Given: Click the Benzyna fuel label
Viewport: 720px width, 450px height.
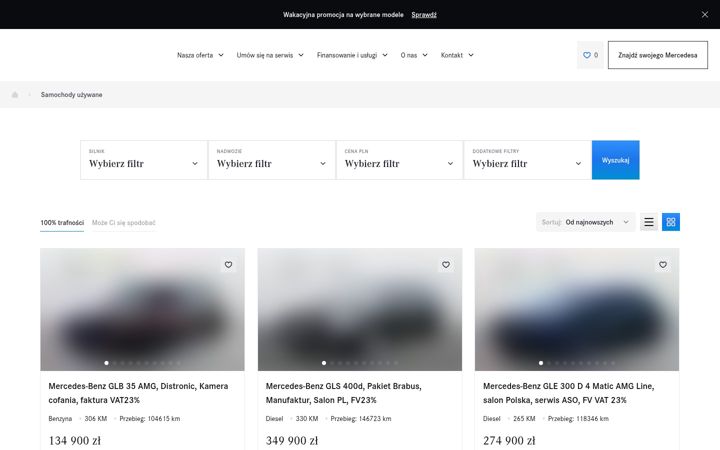Looking at the screenshot, I should 60,419.
